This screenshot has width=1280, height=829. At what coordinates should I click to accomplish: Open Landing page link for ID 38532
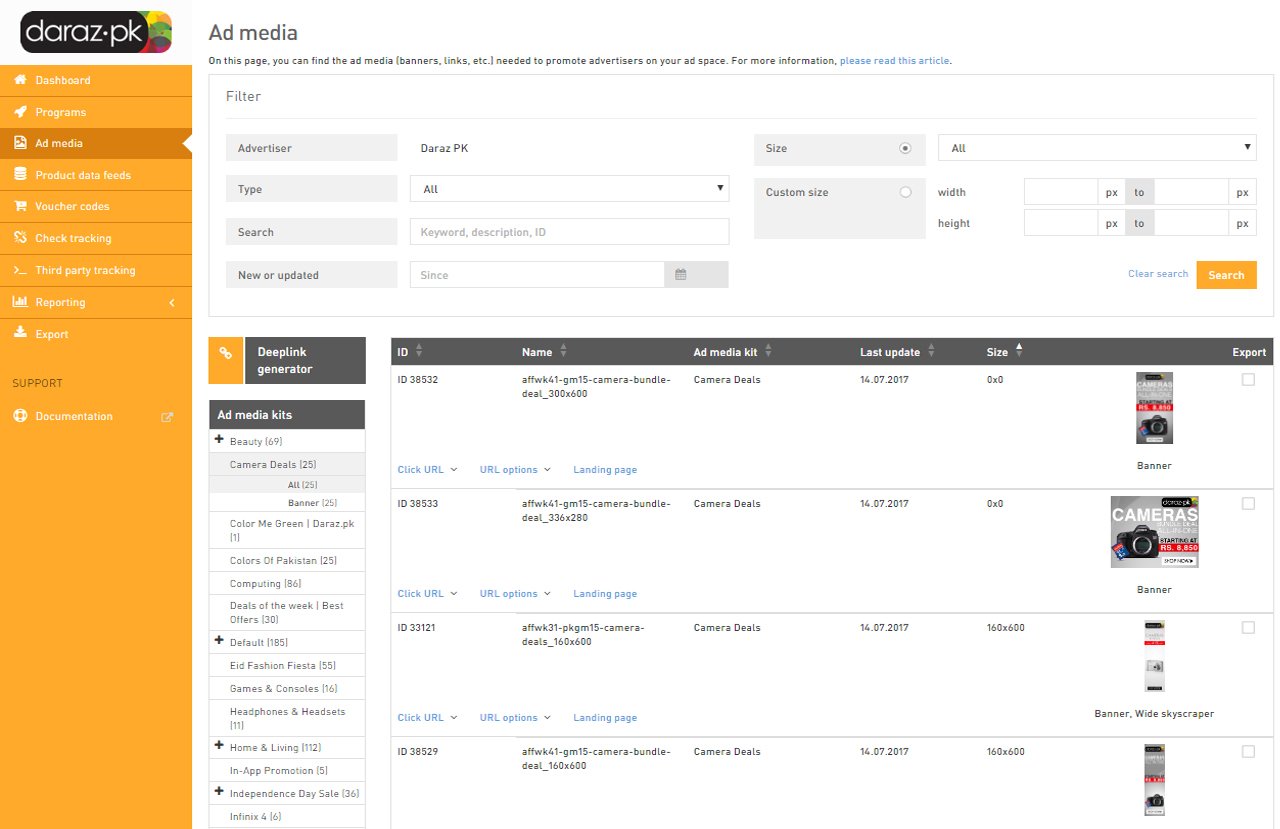(605, 469)
